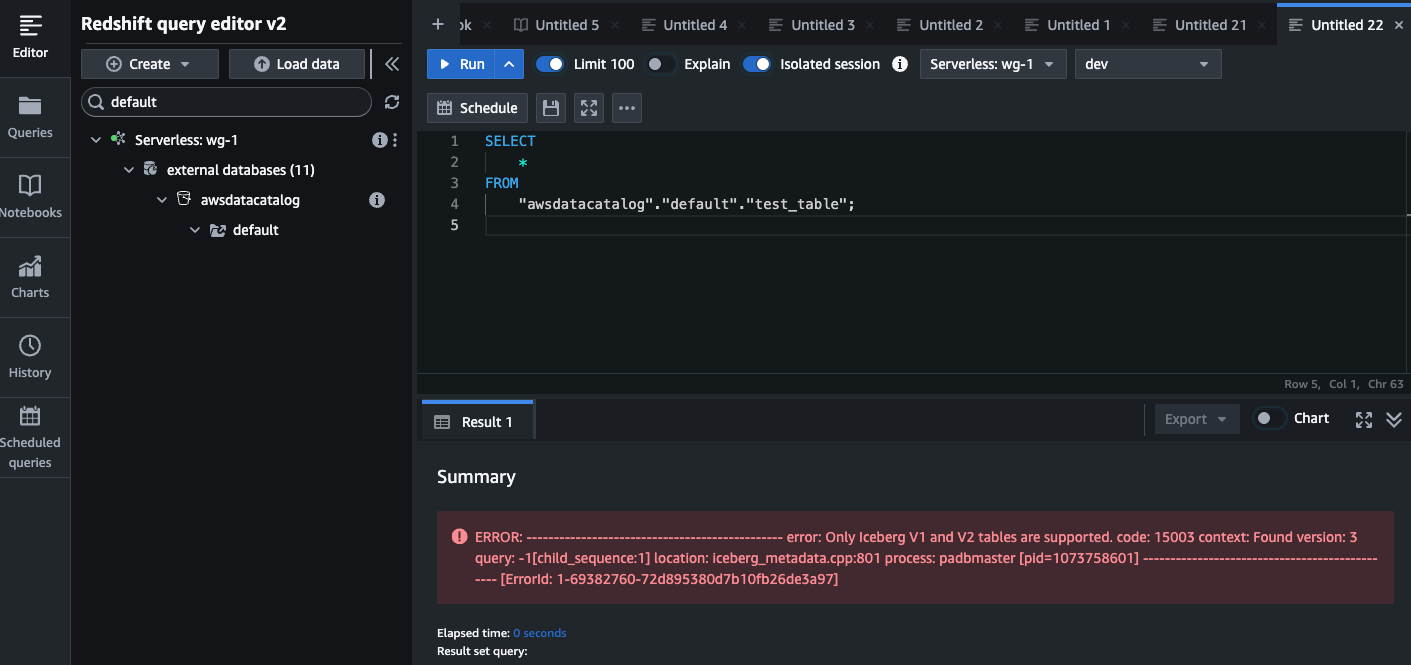Image resolution: width=1411 pixels, height=665 pixels.
Task: Click the Schedule button
Action: [478, 108]
